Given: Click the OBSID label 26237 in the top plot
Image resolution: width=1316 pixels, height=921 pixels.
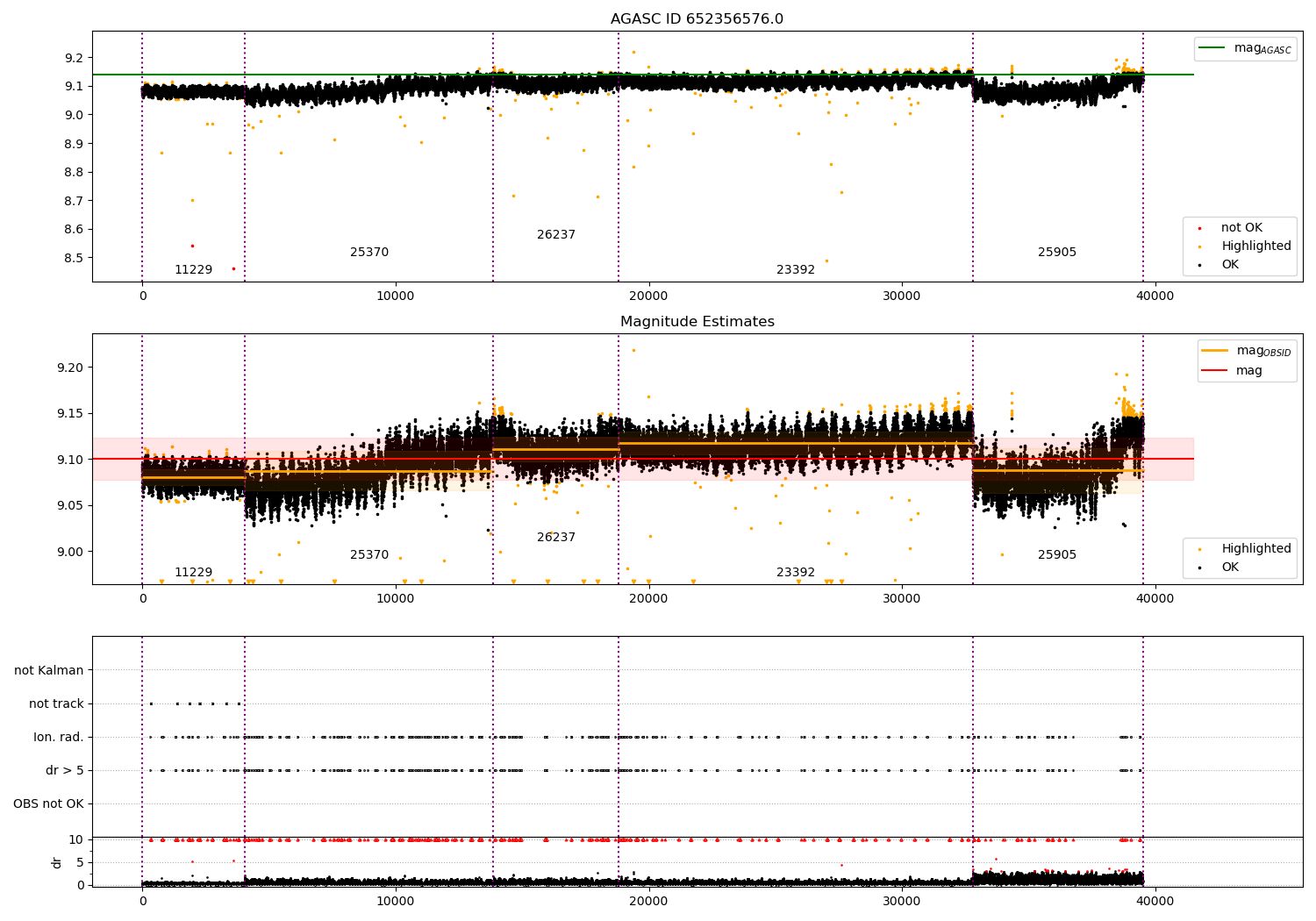Looking at the screenshot, I should [x=556, y=235].
